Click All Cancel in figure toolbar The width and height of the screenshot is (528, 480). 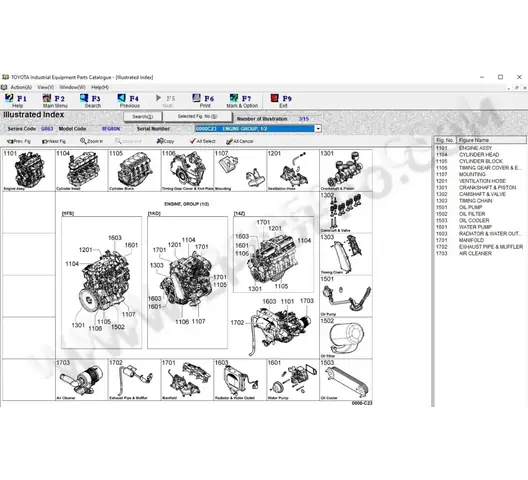239,141
